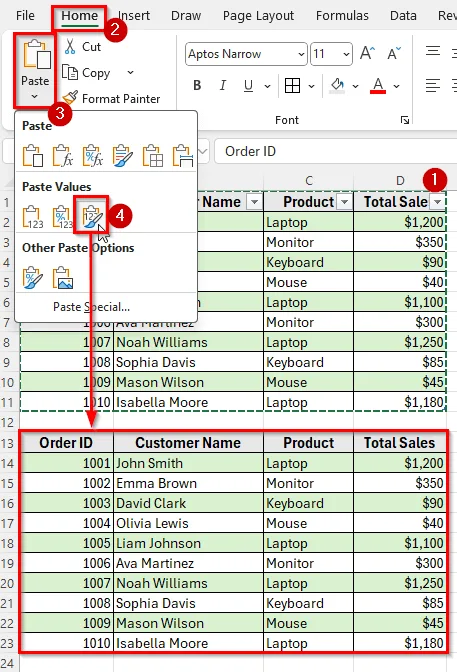The width and height of the screenshot is (457, 672).
Task: Select the $1,250 cell in row 20
Action: pos(400,583)
